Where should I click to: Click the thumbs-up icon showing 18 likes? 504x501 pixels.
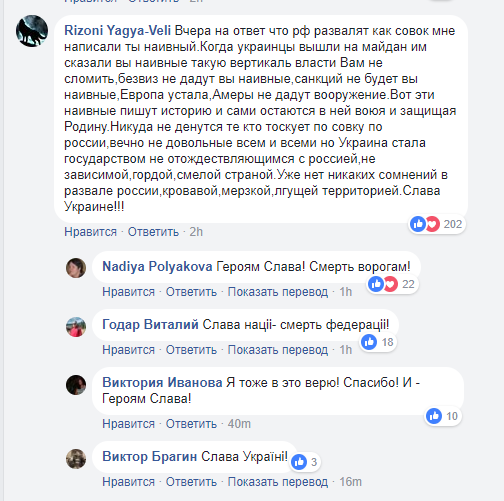tap(369, 342)
